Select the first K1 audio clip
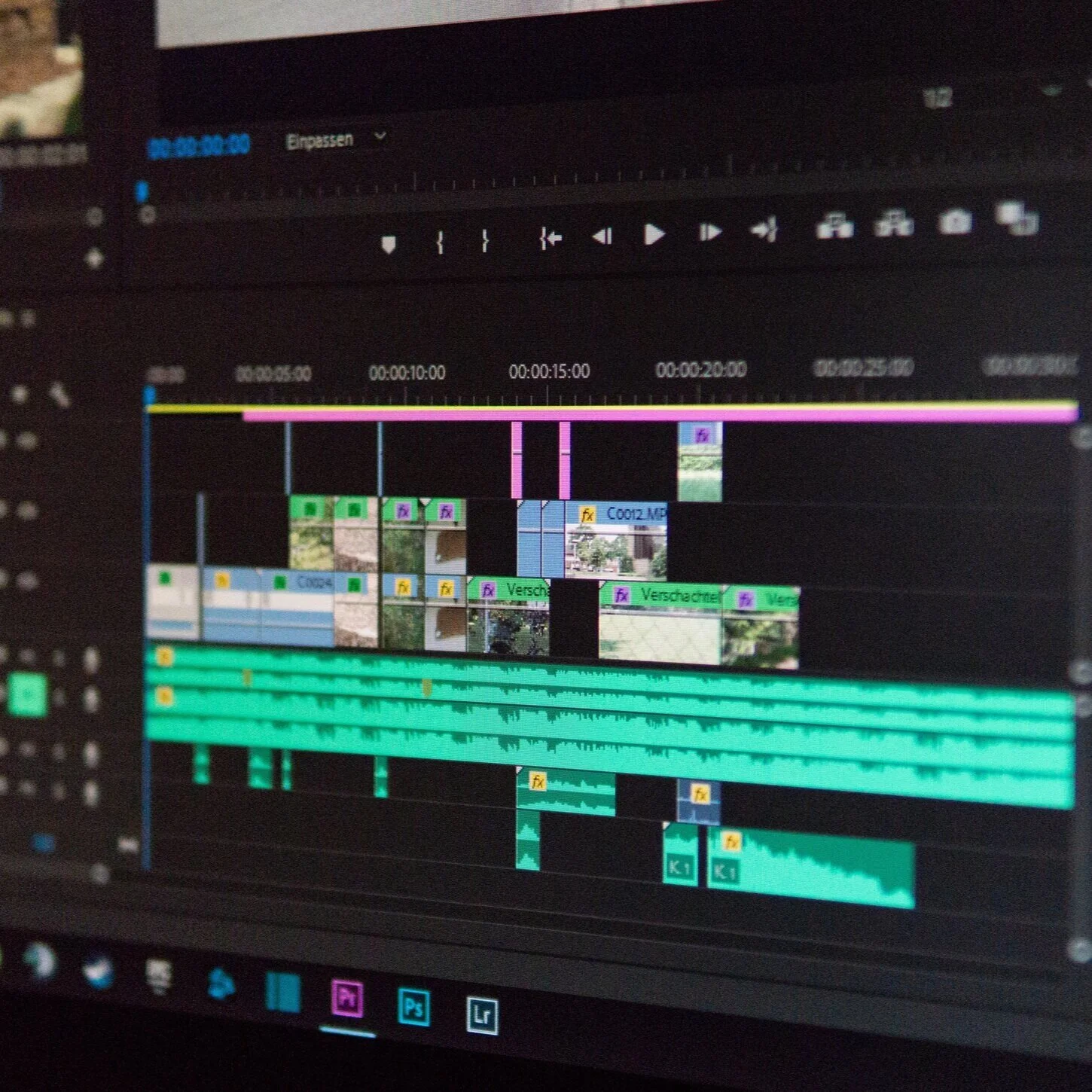This screenshot has width=1092, height=1092. [680, 853]
